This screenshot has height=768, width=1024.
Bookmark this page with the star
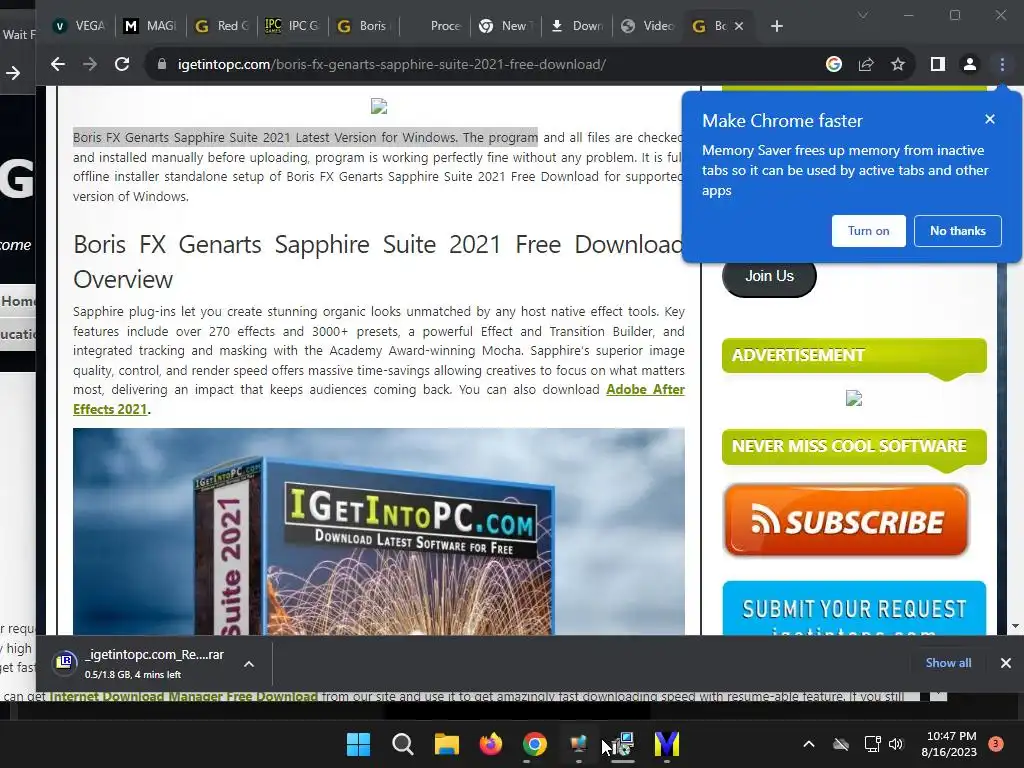click(898, 64)
